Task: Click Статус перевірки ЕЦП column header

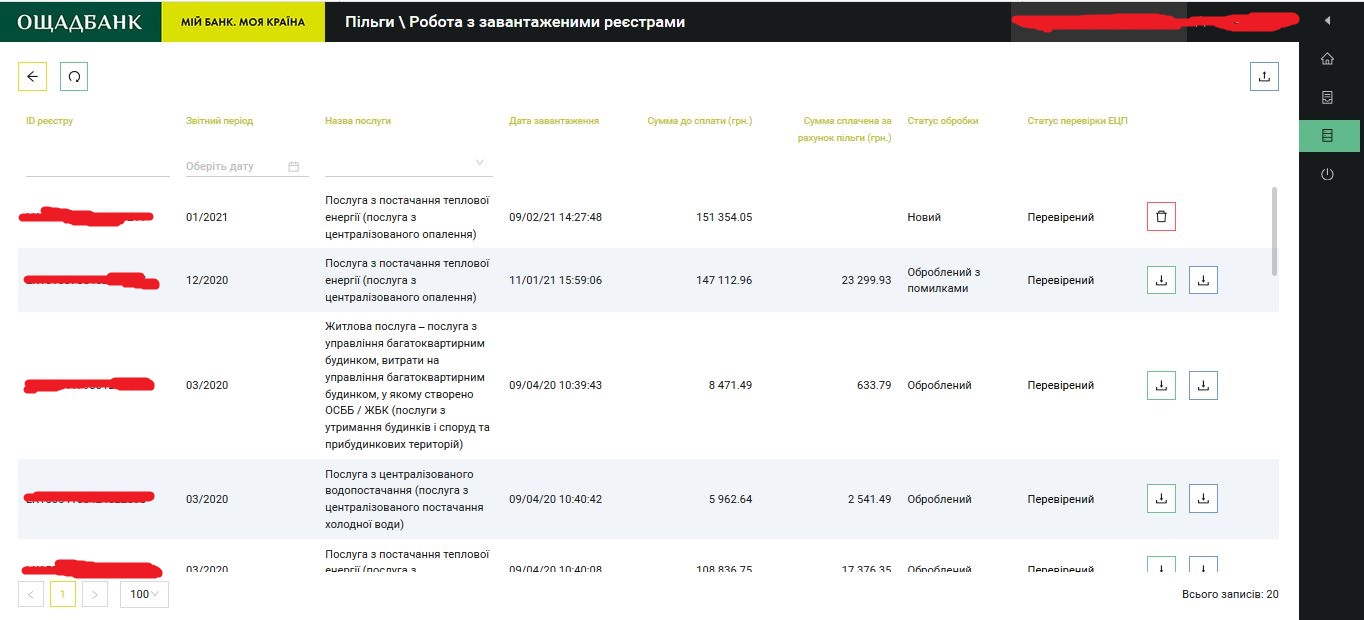Action: coord(1077,121)
